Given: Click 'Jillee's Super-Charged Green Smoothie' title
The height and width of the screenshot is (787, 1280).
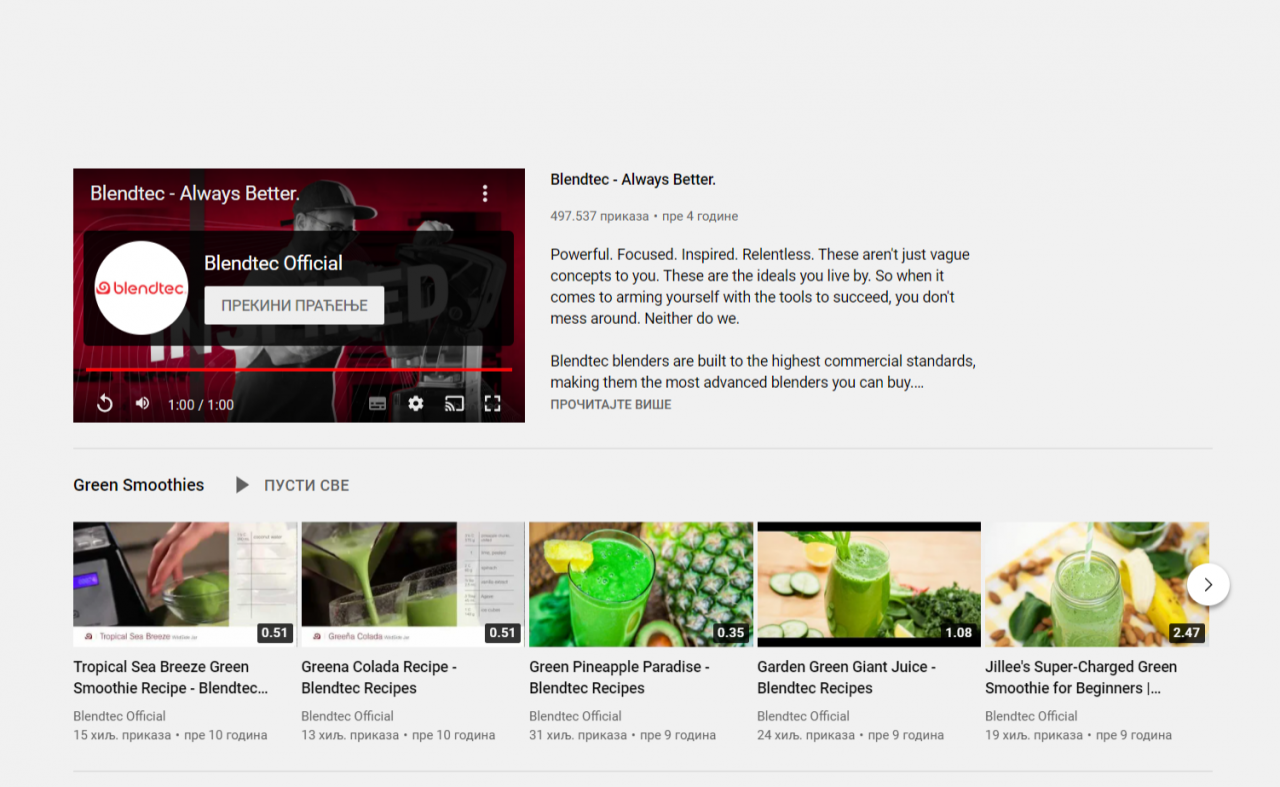Looking at the screenshot, I should (1081, 677).
